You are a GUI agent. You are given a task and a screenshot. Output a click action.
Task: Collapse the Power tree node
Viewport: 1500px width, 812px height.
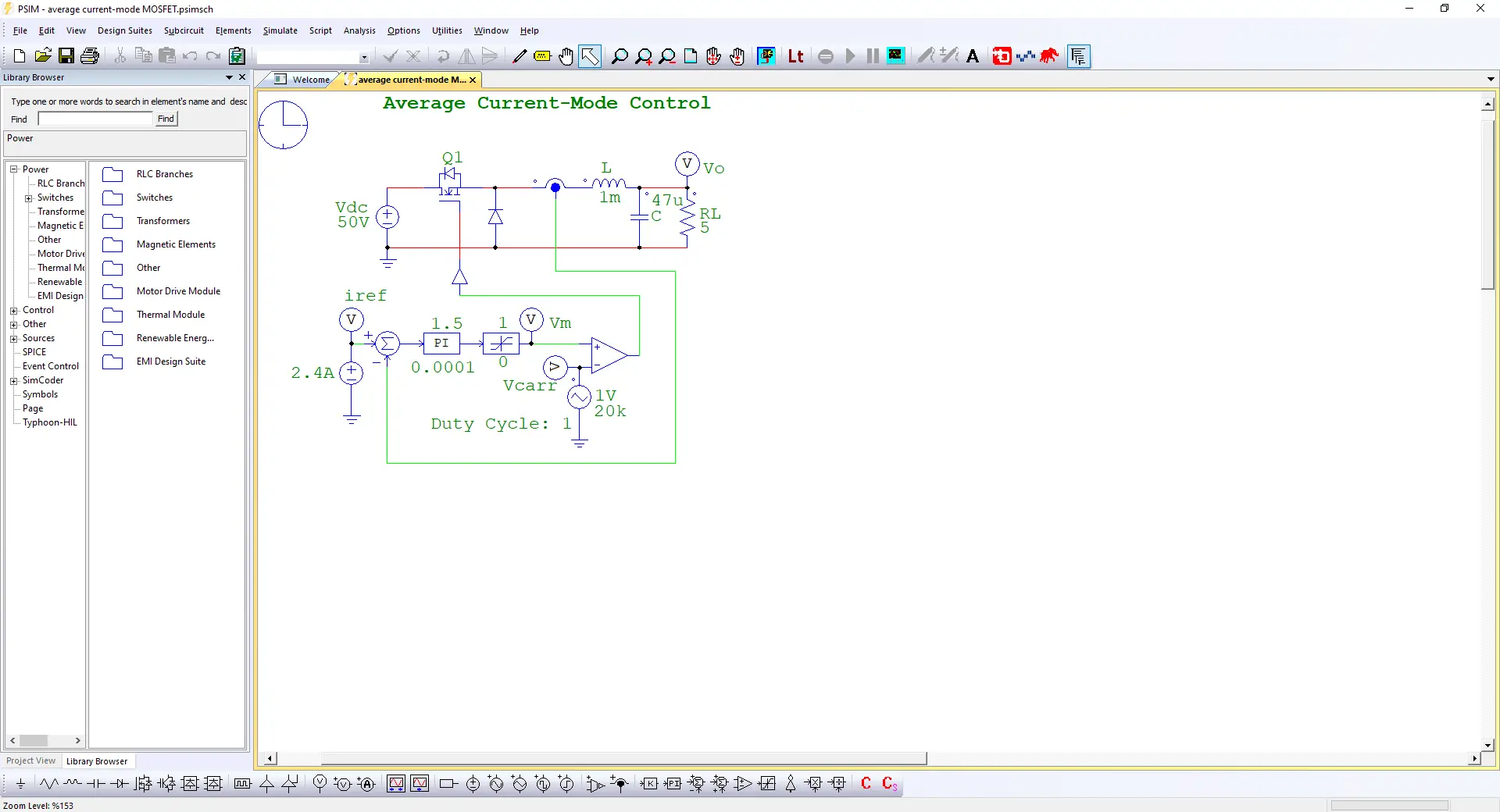pos(13,169)
